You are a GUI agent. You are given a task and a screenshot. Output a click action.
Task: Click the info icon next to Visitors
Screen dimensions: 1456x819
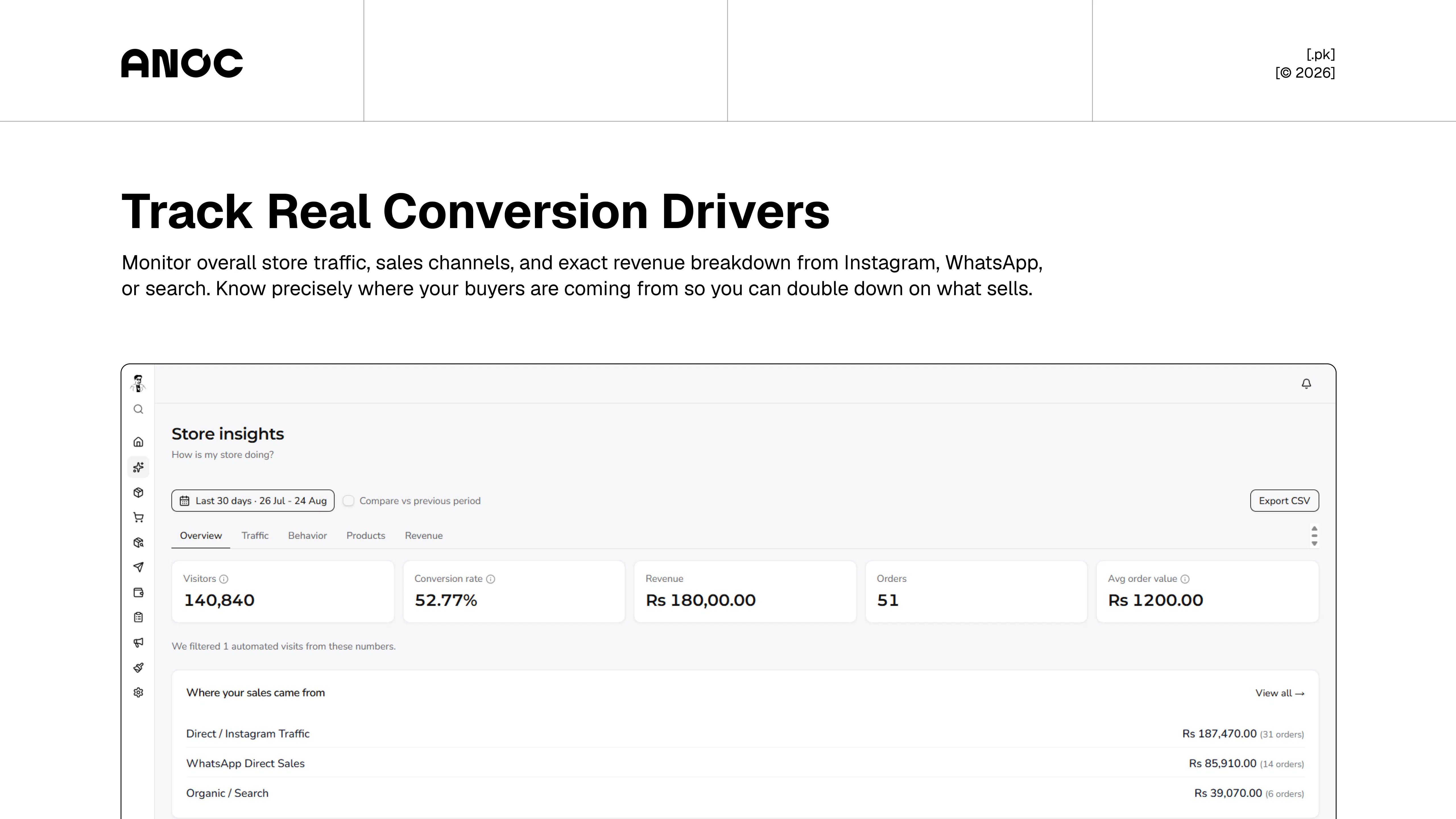pos(224,579)
